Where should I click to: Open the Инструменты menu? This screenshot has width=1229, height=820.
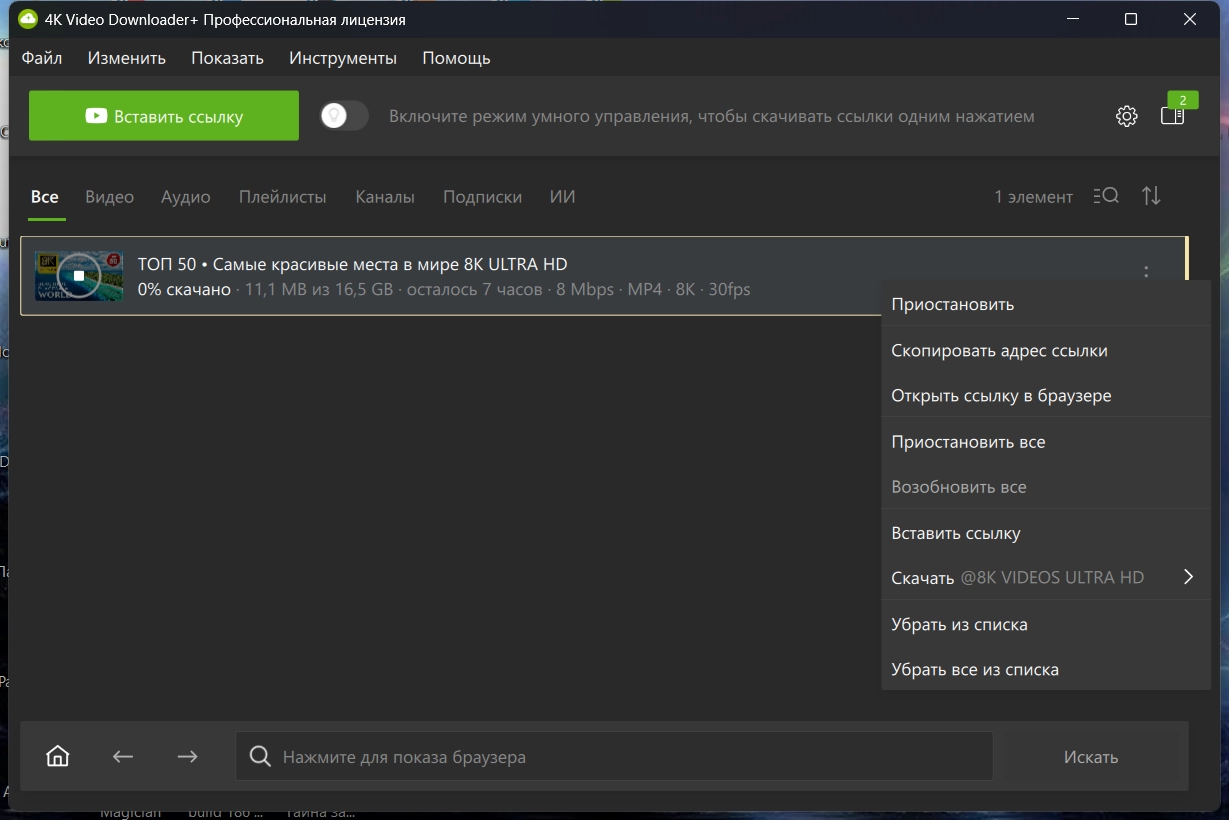[343, 58]
